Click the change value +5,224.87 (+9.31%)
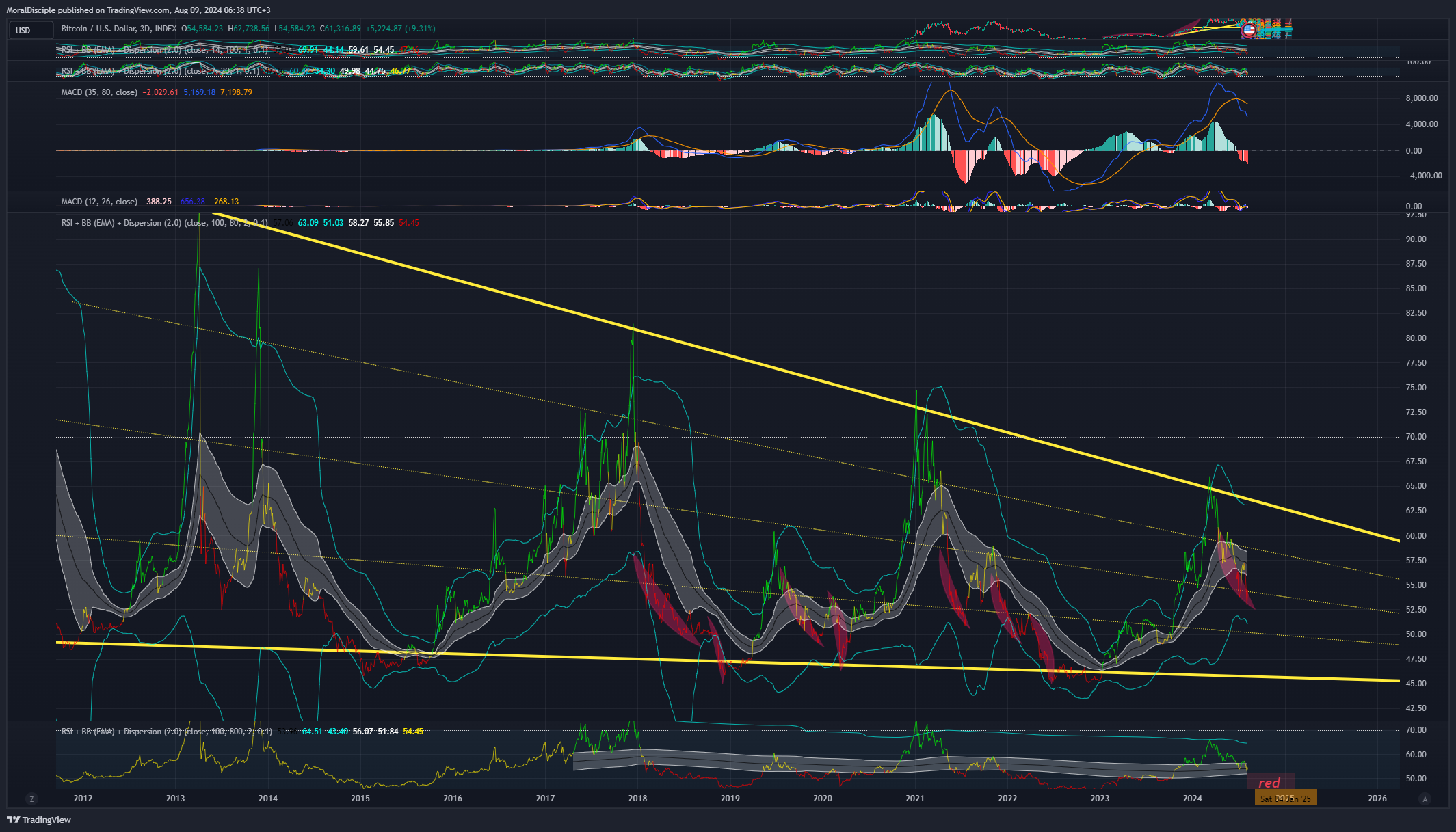 [400, 29]
